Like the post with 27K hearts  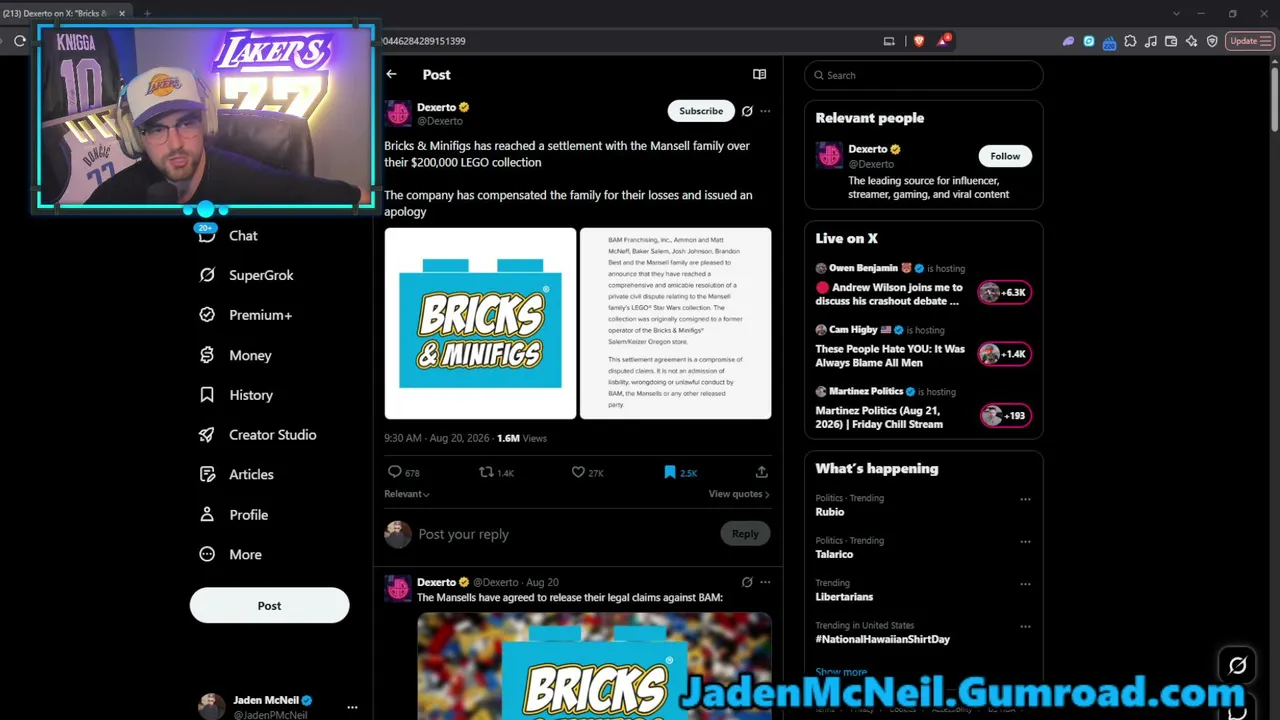587,472
